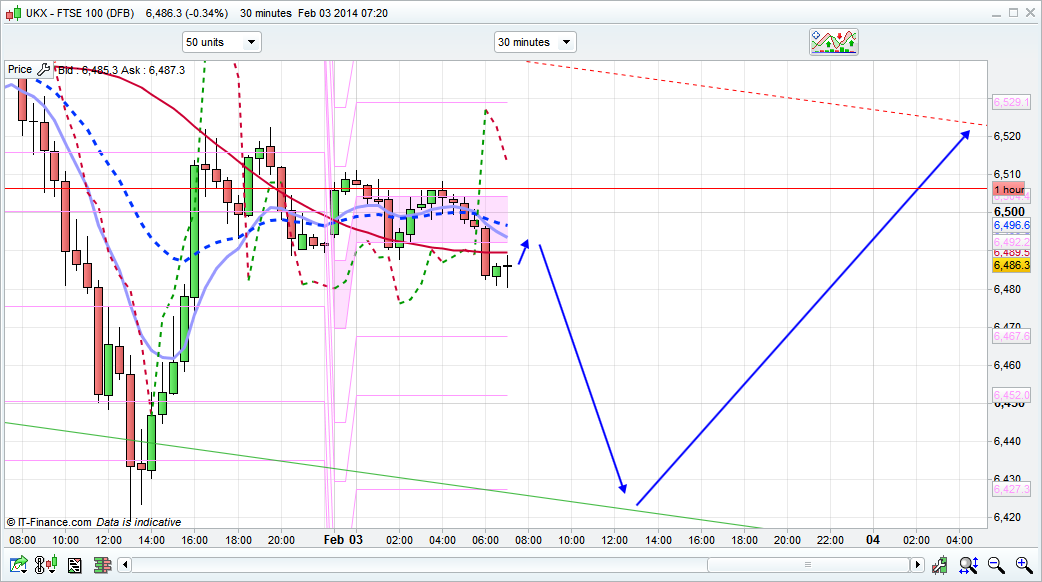
Task: Zoom out with the minus magnifier
Action: point(995,565)
